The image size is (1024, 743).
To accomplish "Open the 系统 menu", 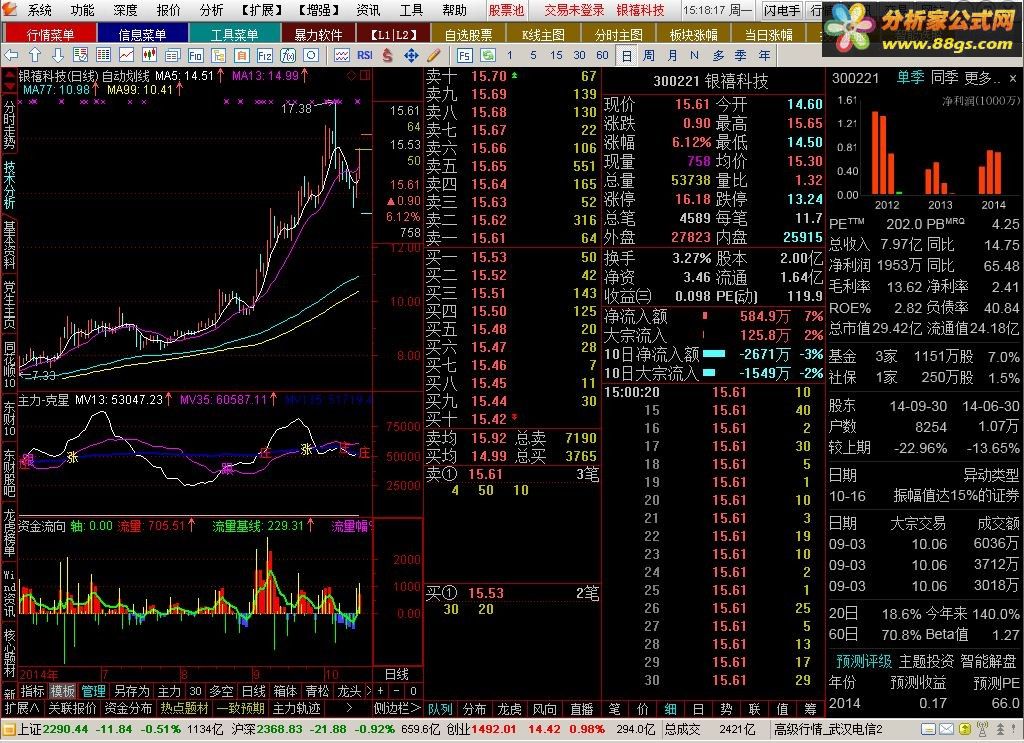I will pos(39,10).
